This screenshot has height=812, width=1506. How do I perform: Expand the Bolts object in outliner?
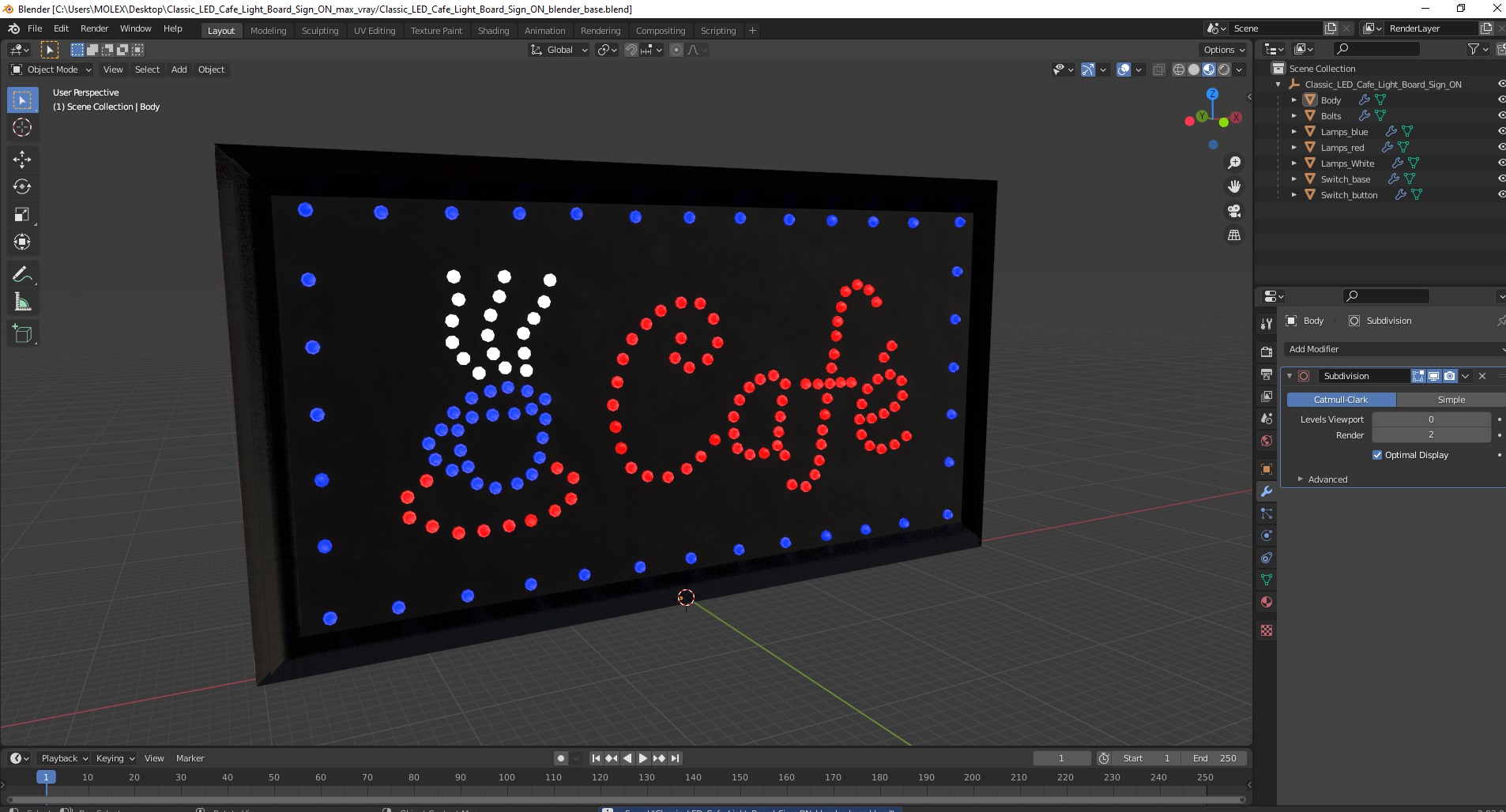point(1294,116)
